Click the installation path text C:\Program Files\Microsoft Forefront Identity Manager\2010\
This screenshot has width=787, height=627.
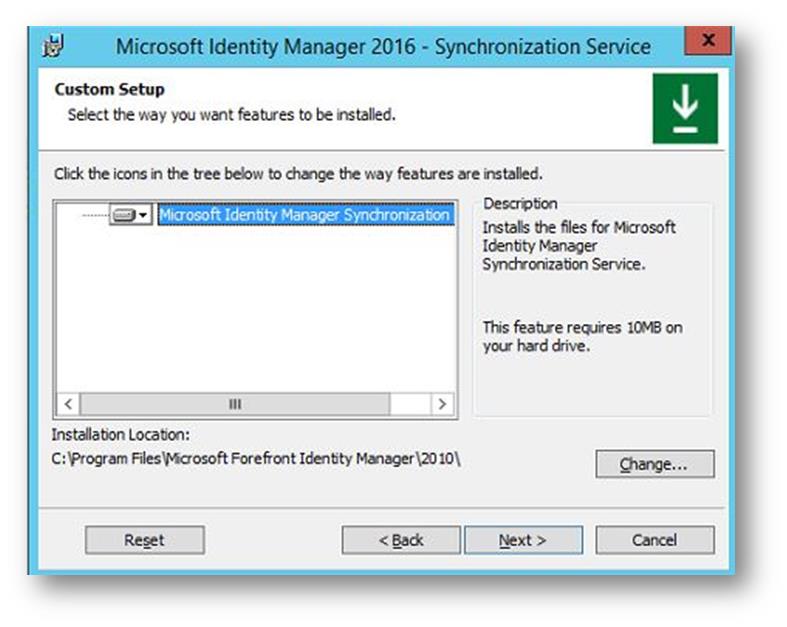[x=256, y=459]
